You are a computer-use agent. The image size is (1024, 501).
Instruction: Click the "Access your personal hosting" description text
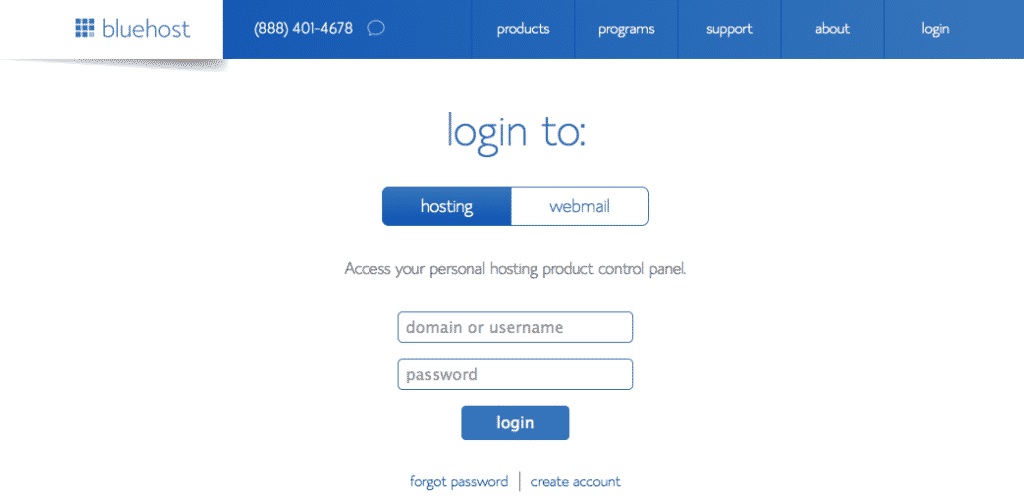515,269
